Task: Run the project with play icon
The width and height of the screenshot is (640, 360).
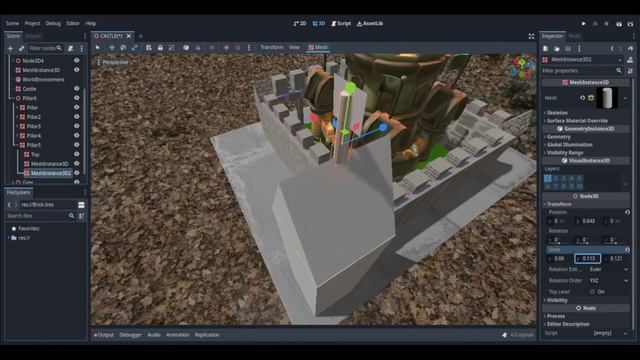Action: (584, 24)
